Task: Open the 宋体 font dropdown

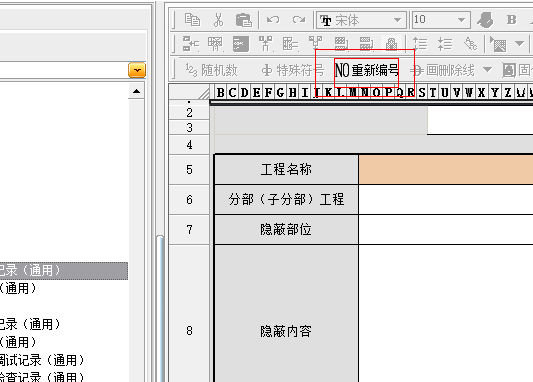Action: (397, 20)
